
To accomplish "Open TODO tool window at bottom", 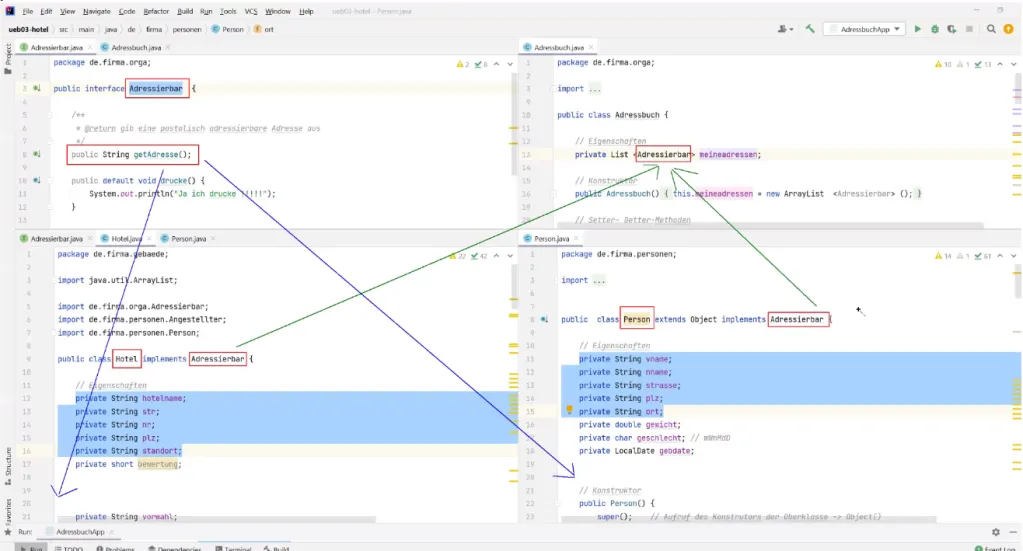I will [69, 548].
